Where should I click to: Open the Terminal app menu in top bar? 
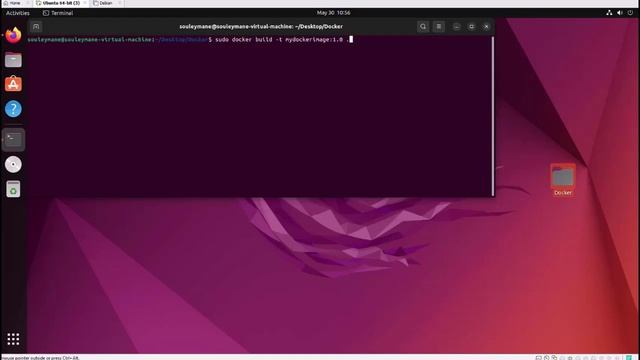pos(58,13)
